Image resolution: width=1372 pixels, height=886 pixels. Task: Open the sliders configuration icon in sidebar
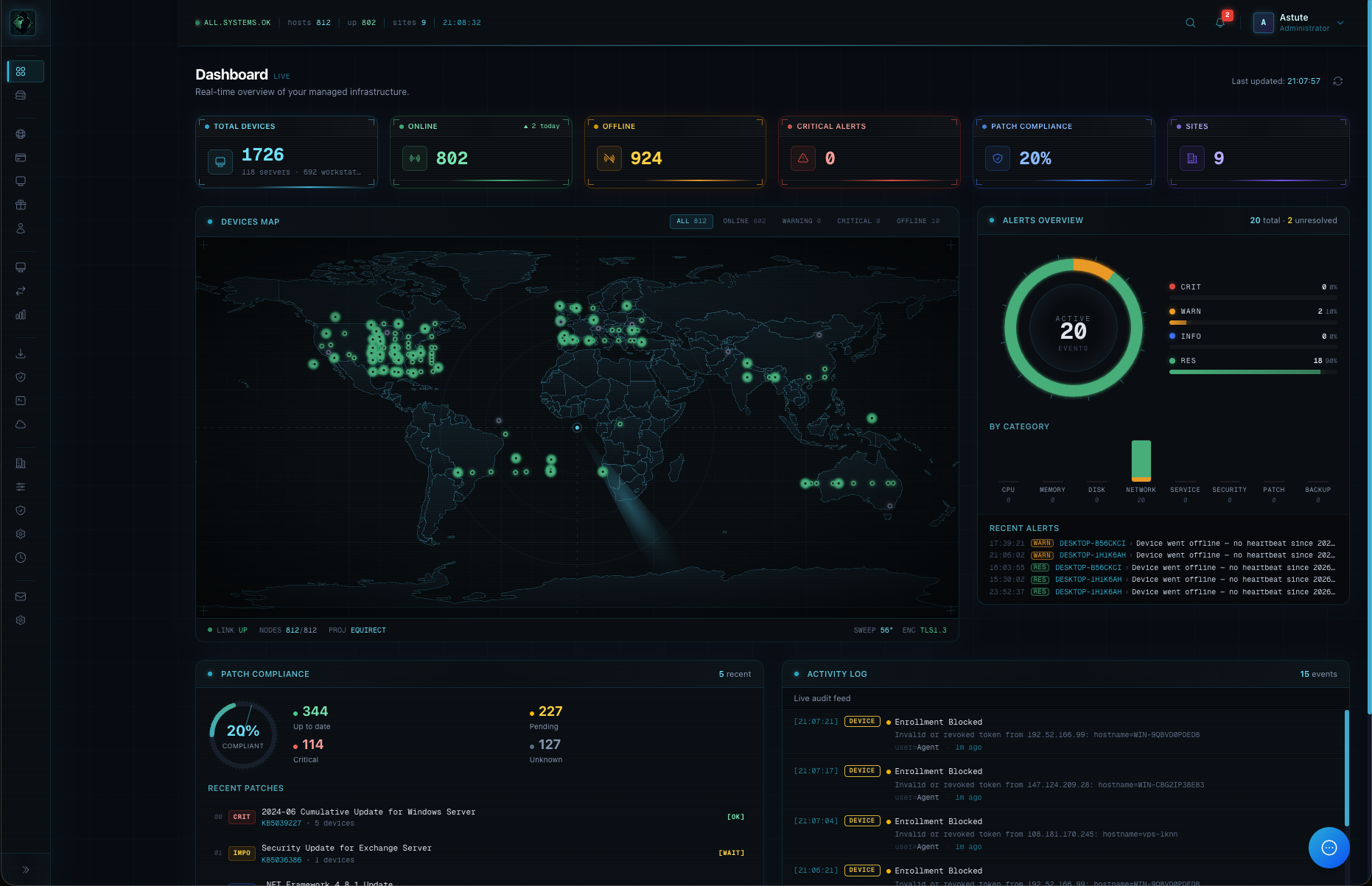point(21,487)
